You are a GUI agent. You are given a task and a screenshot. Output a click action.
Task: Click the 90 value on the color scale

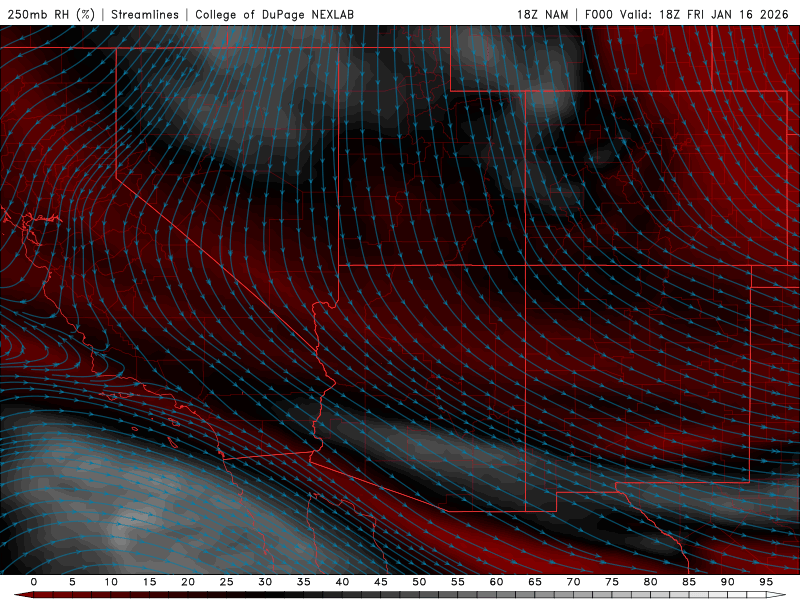[x=727, y=582]
